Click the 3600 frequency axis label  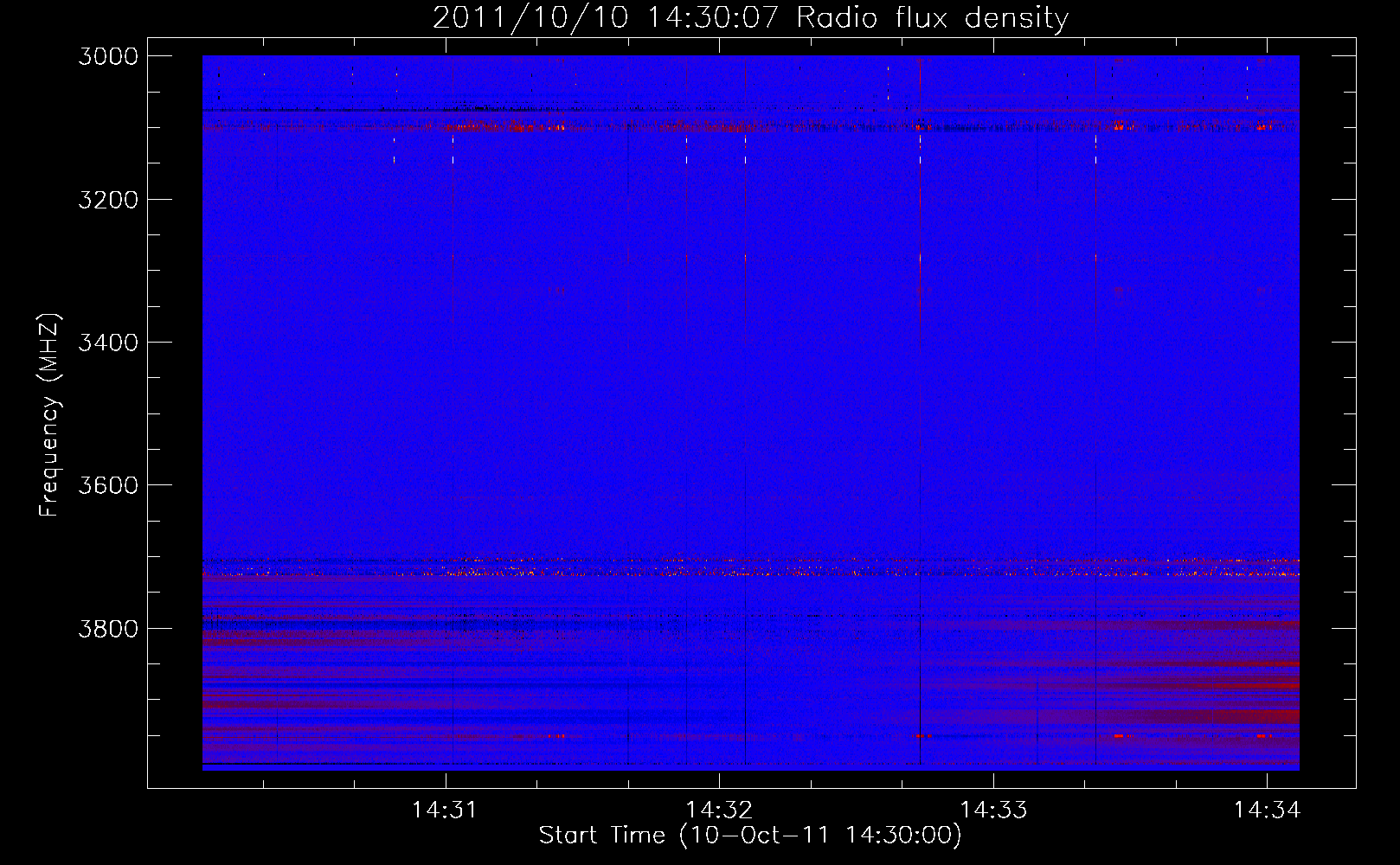[108, 485]
